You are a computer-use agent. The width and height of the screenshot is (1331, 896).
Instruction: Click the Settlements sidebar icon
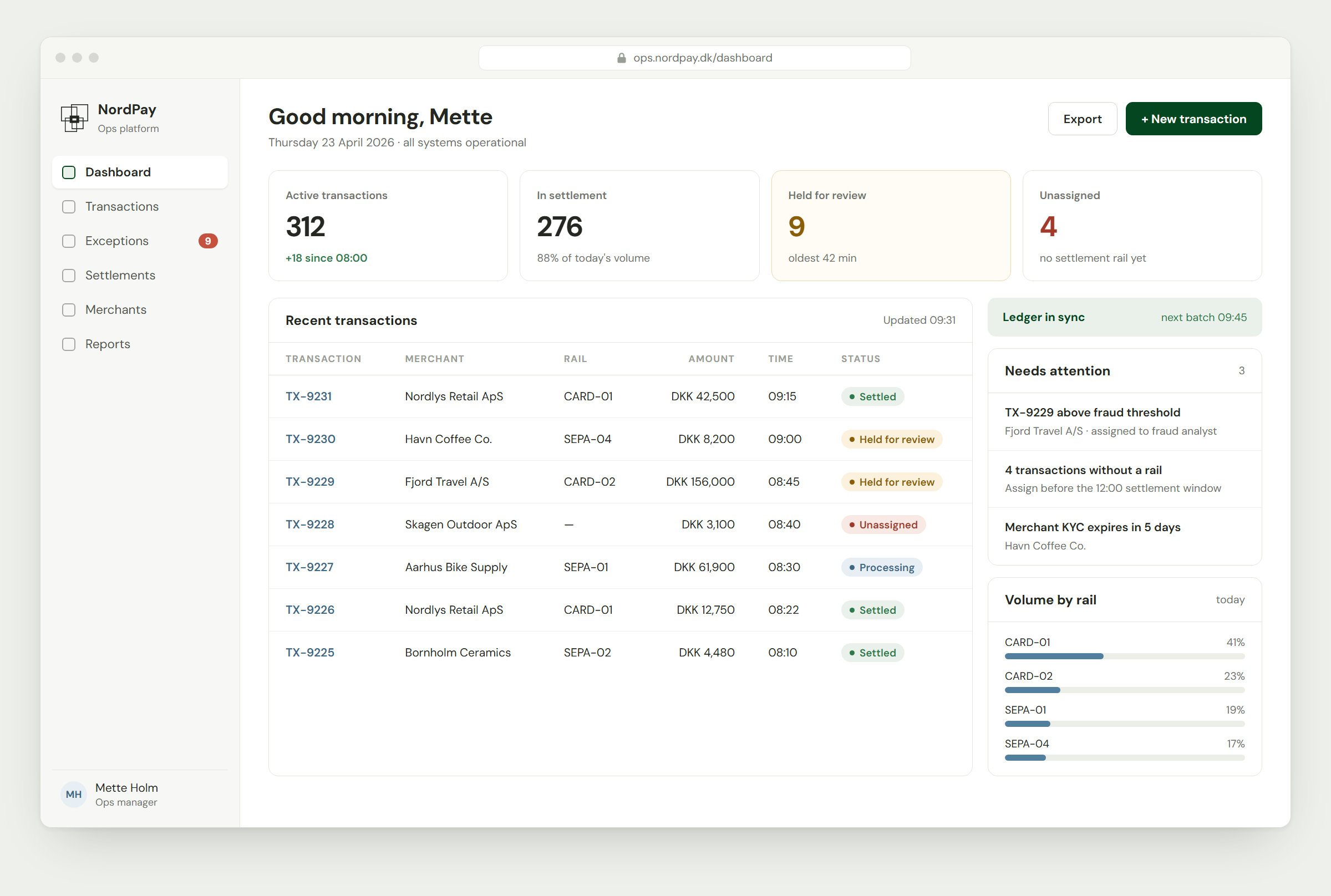click(69, 275)
